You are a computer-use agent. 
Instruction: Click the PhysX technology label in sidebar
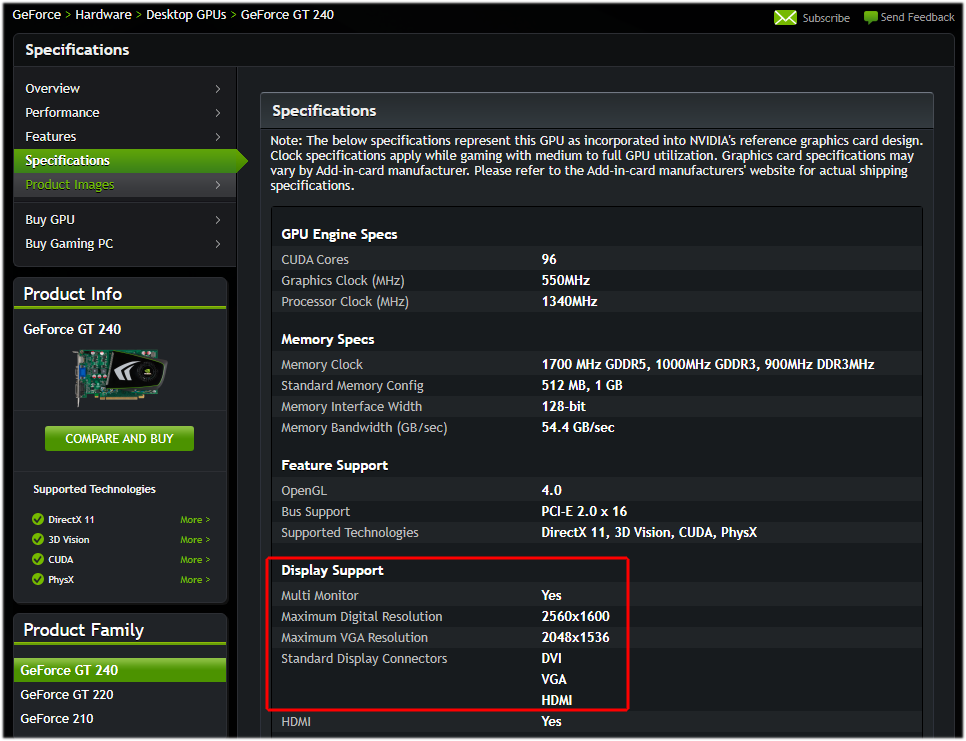point(61,580)
